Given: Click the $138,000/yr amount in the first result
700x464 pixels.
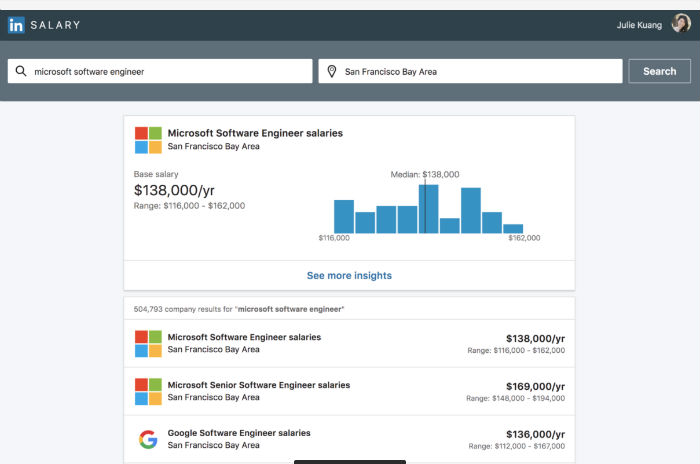Looking at the screenshot, I should (x=535, y=339).
